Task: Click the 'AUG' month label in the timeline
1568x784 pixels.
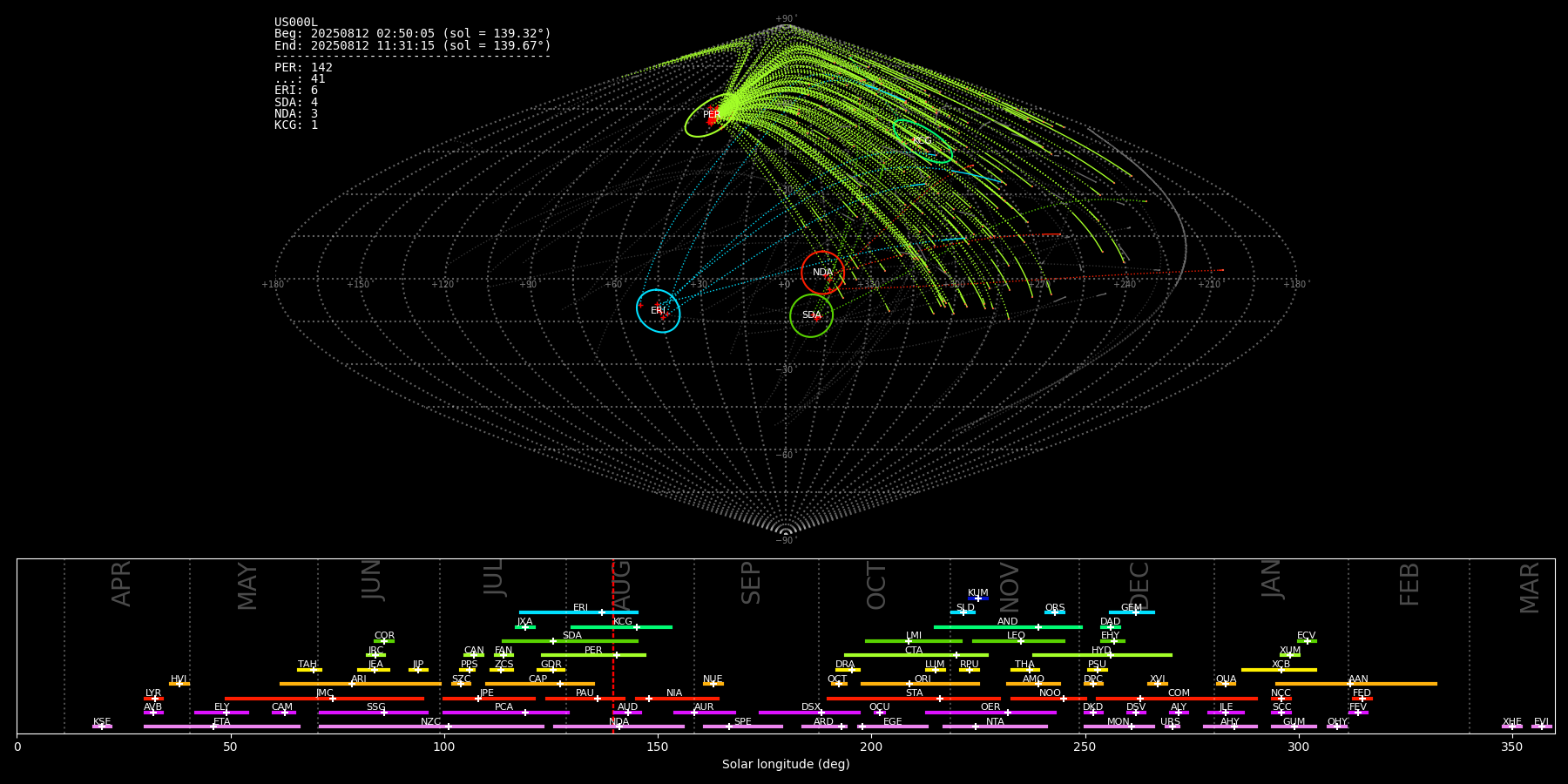Action: [621, 585]
